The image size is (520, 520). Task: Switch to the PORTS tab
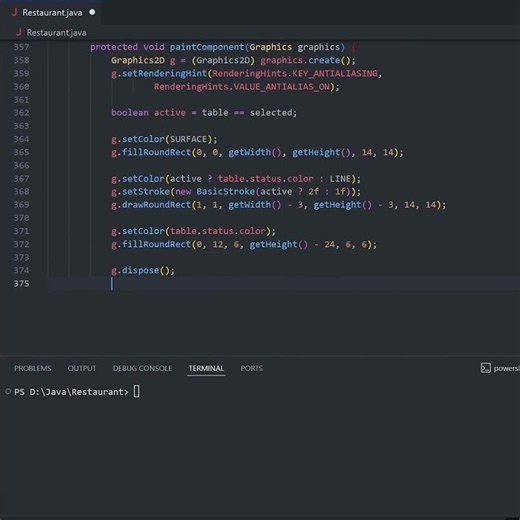coord(252,368)
